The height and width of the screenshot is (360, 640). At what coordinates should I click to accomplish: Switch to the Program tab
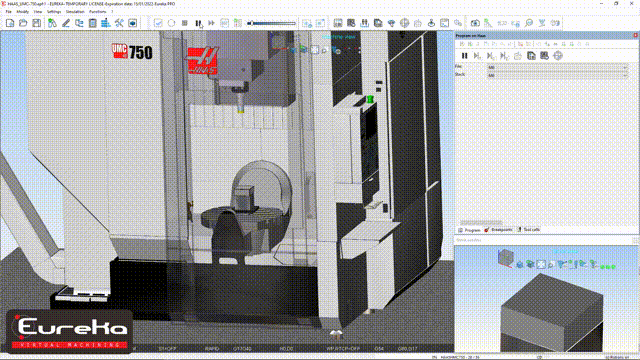(x=469, y=230)
